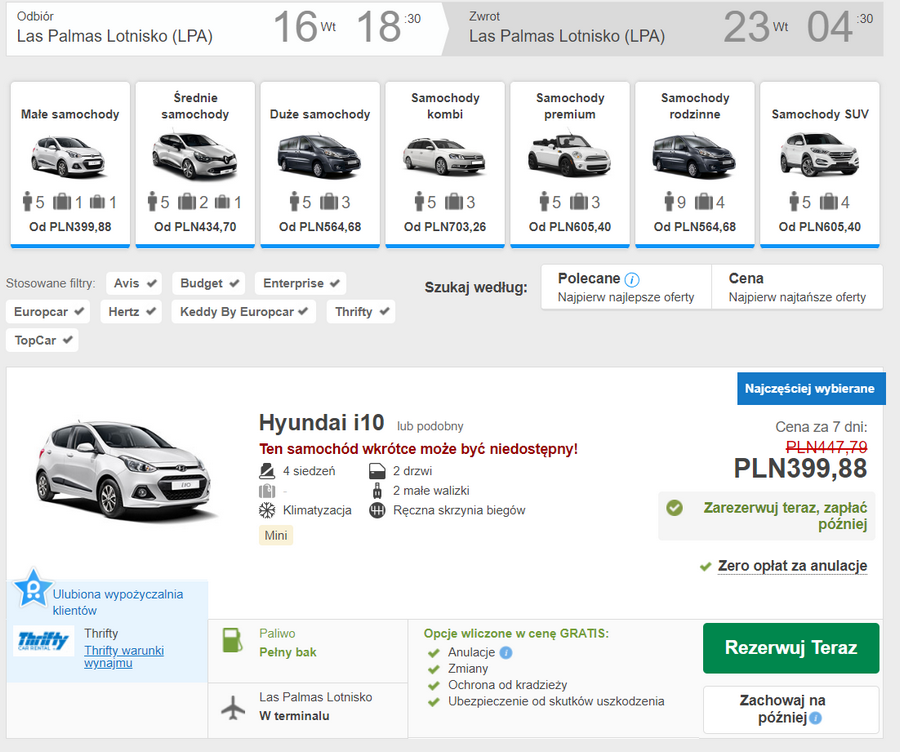Open the Samochody kombi category
The width and height of the screenshot is (900, 752).
tap(445, 164)
